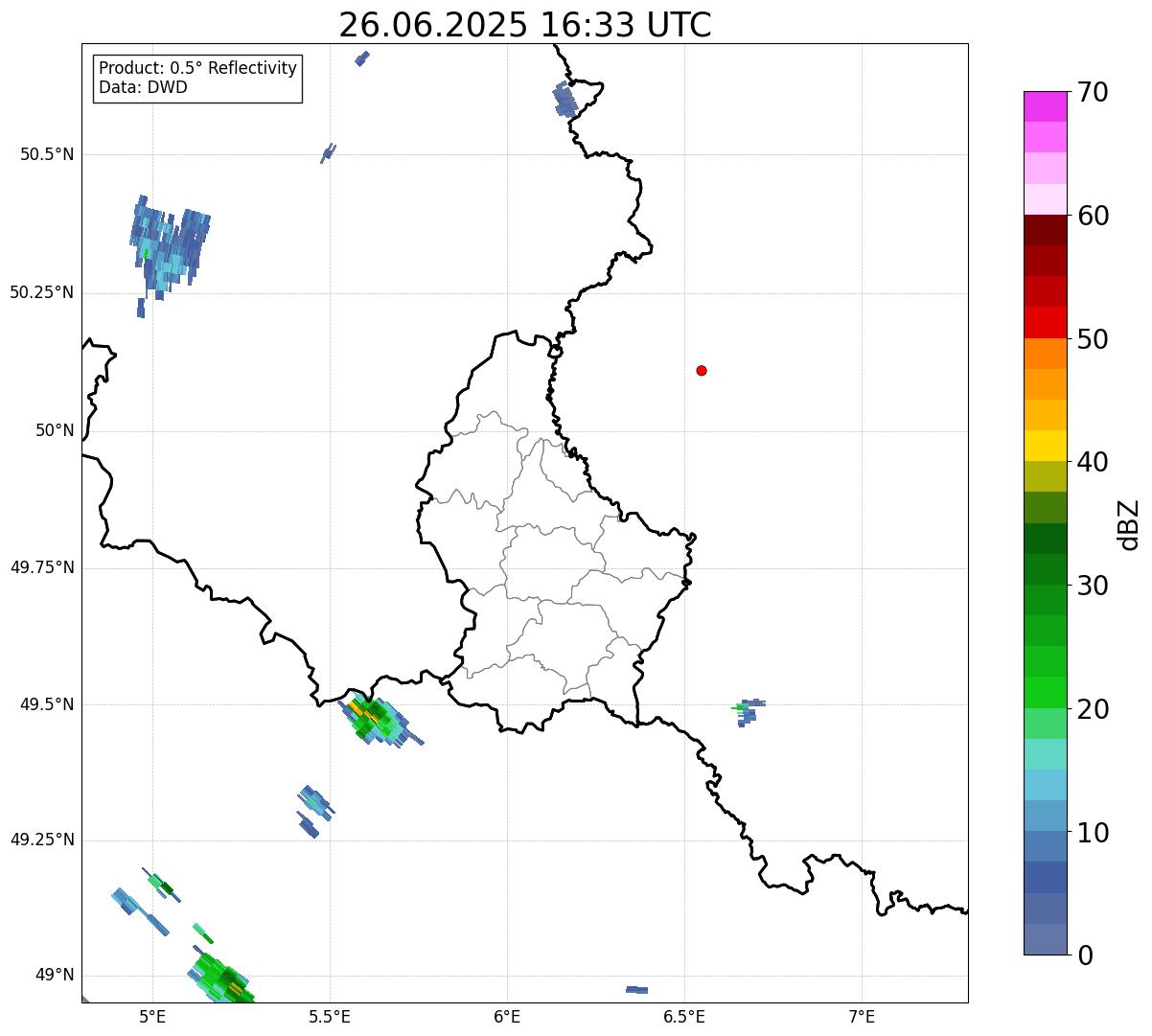This screenshot has height=1036, width=1152.
Task: Click the 'Data: DWD' label
Action: coord(143,87)
